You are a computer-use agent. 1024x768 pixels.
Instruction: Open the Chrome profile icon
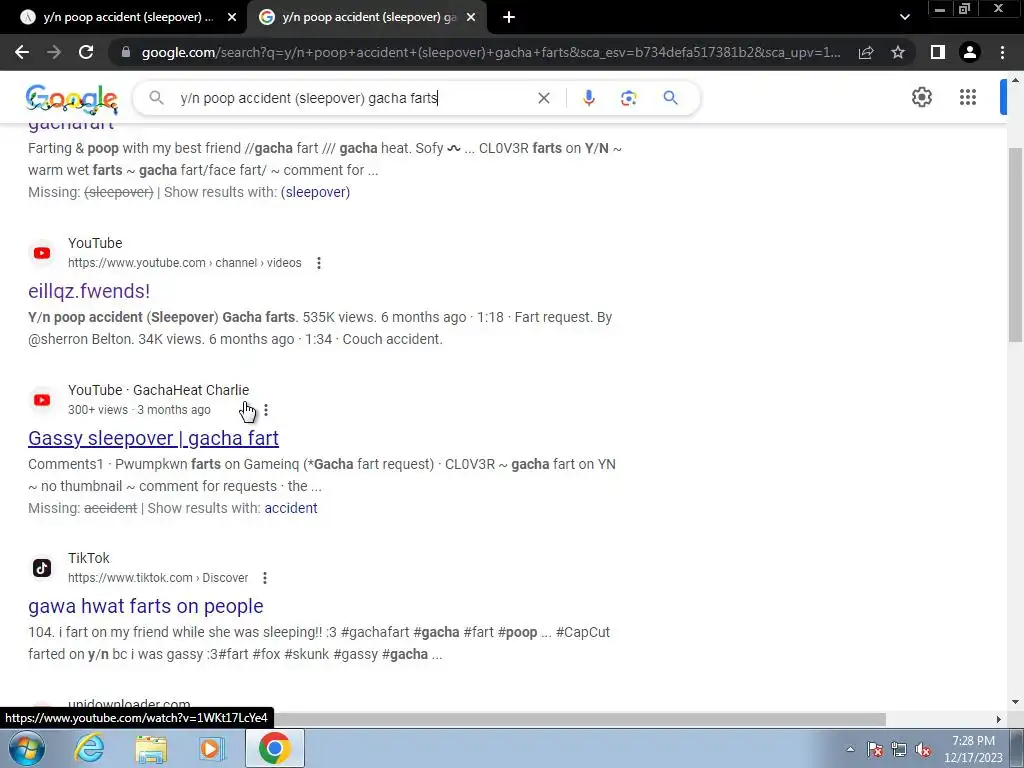click(970, 52)
